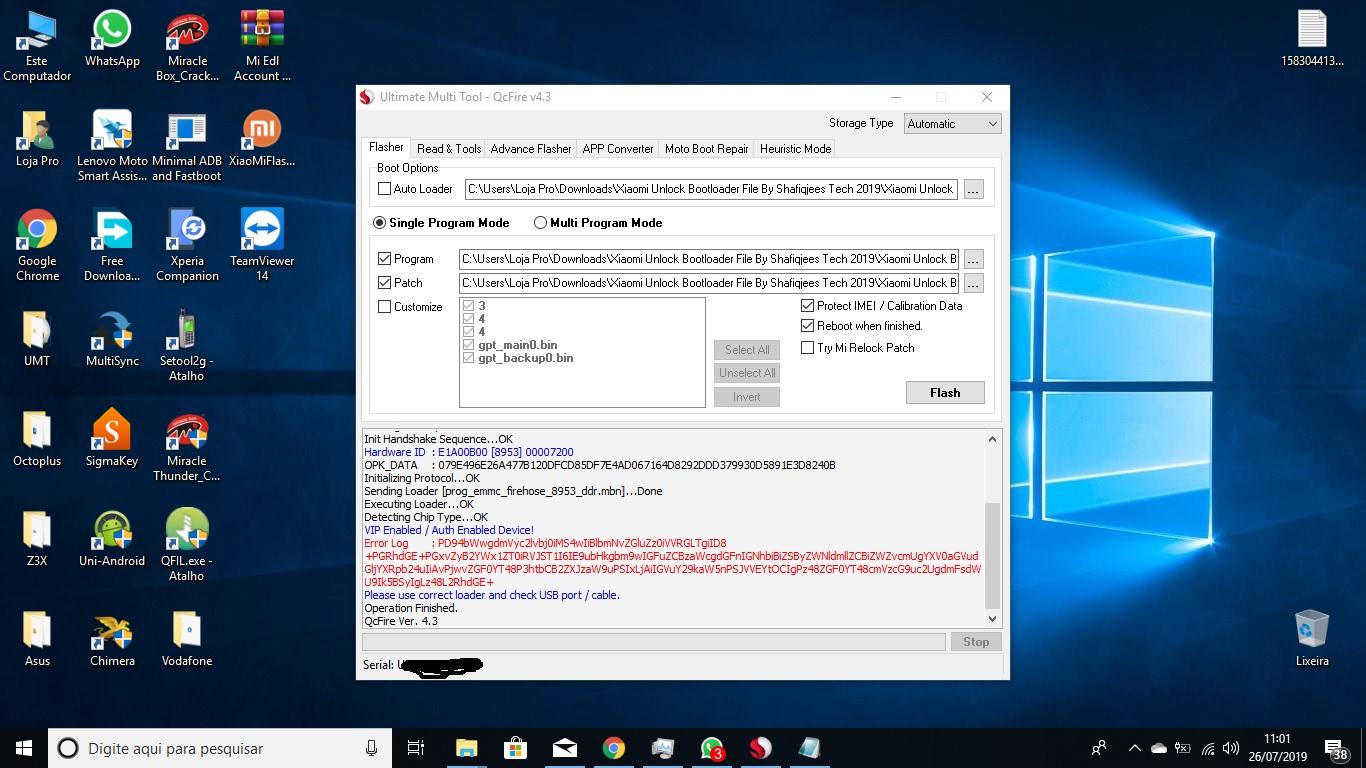1366x768 pixels.
Task: Uncheck the Program checkbox
Action: pos(384,258)
